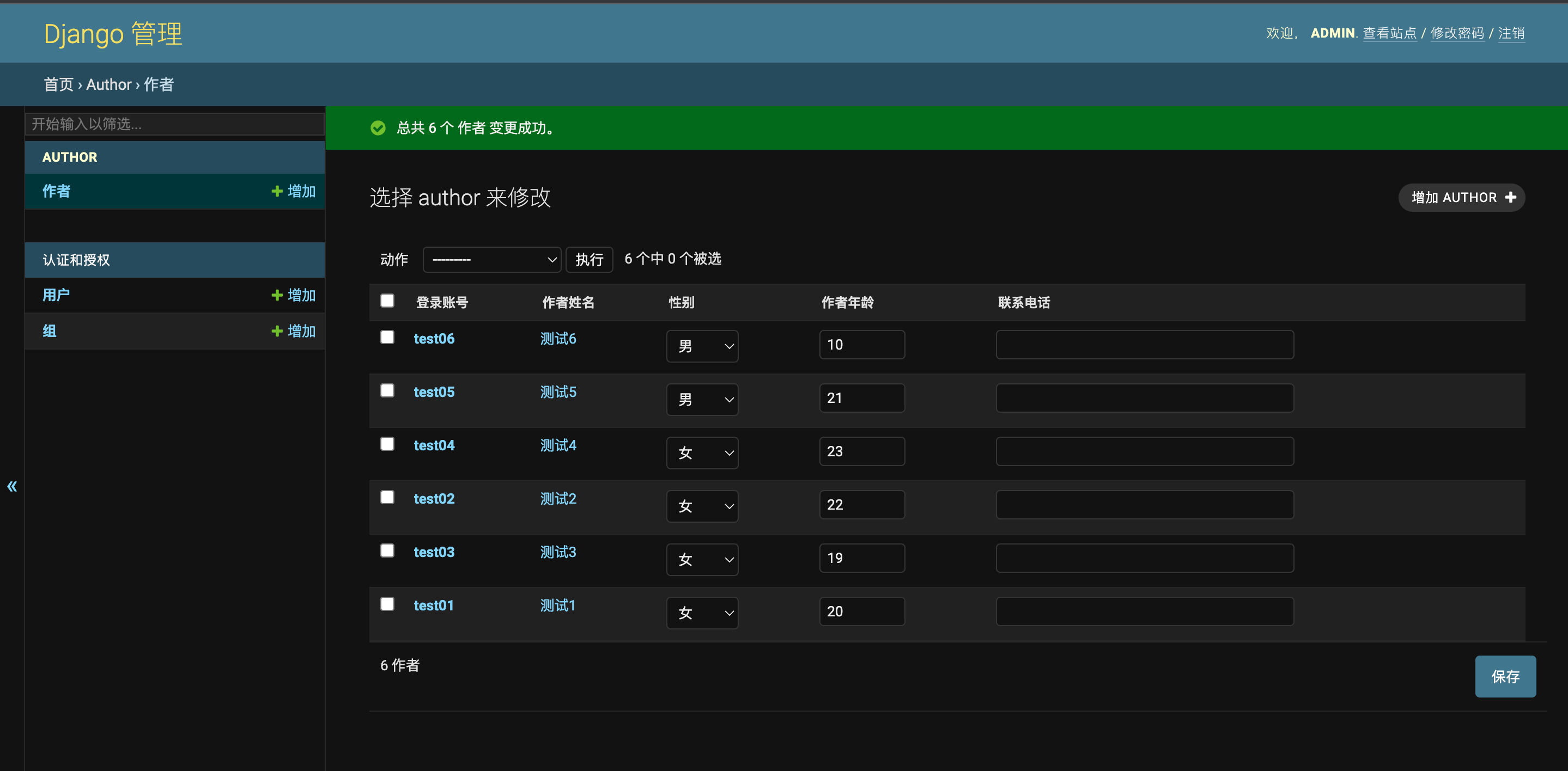Click the green success checkmark icon

point(378,128)
